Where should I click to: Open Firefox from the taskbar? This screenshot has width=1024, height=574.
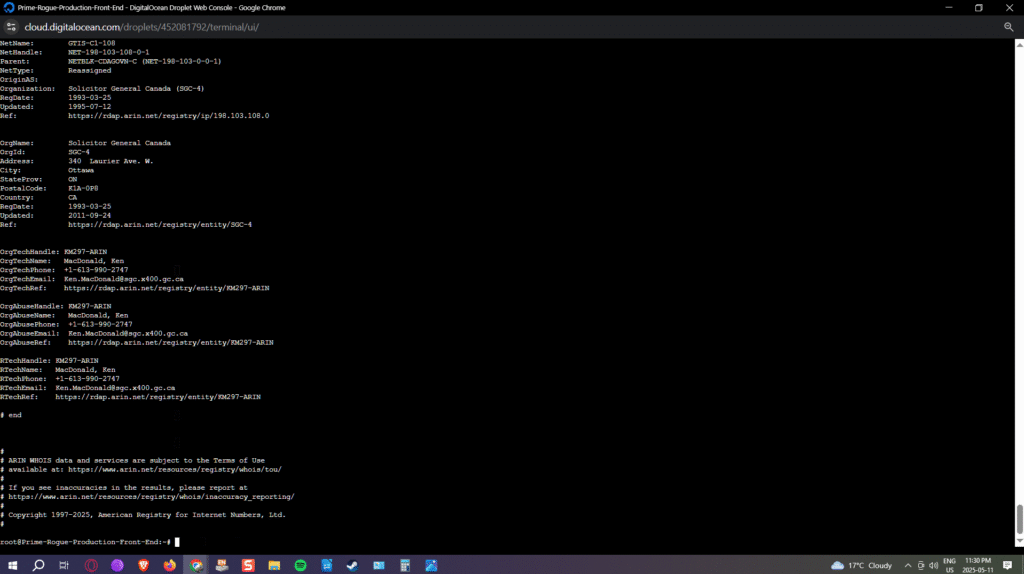coord(169,565)
